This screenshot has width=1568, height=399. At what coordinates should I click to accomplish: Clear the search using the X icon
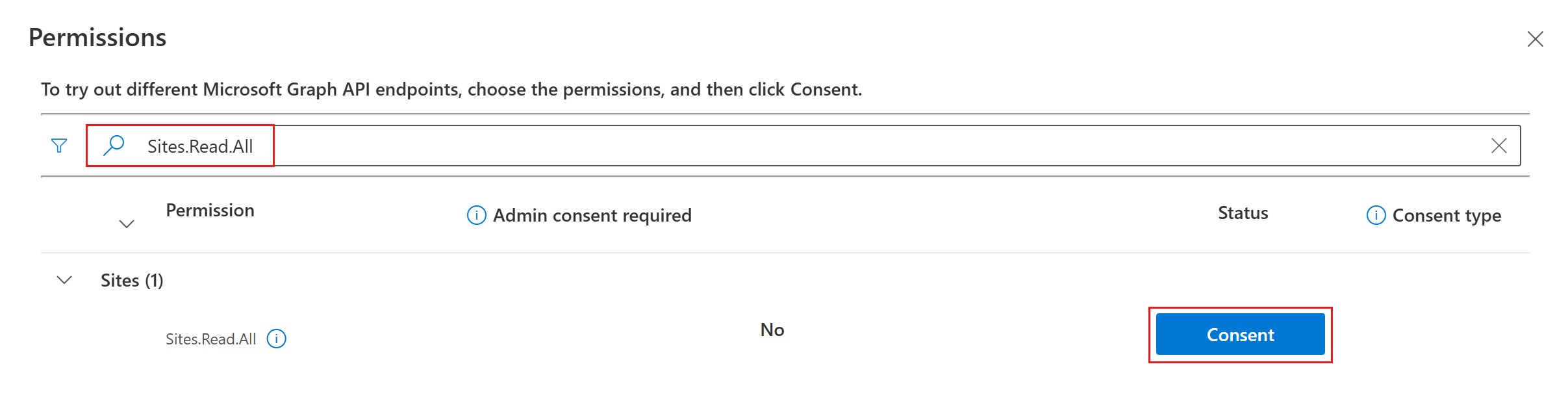click(1498, 145)
